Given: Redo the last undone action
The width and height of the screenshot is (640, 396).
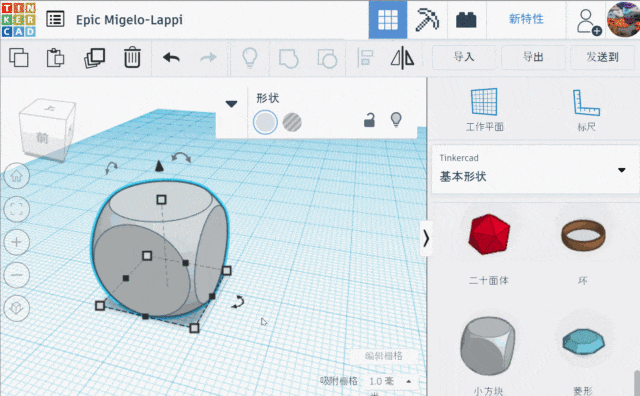Looking at the screenshot, I should coord(208,58).
